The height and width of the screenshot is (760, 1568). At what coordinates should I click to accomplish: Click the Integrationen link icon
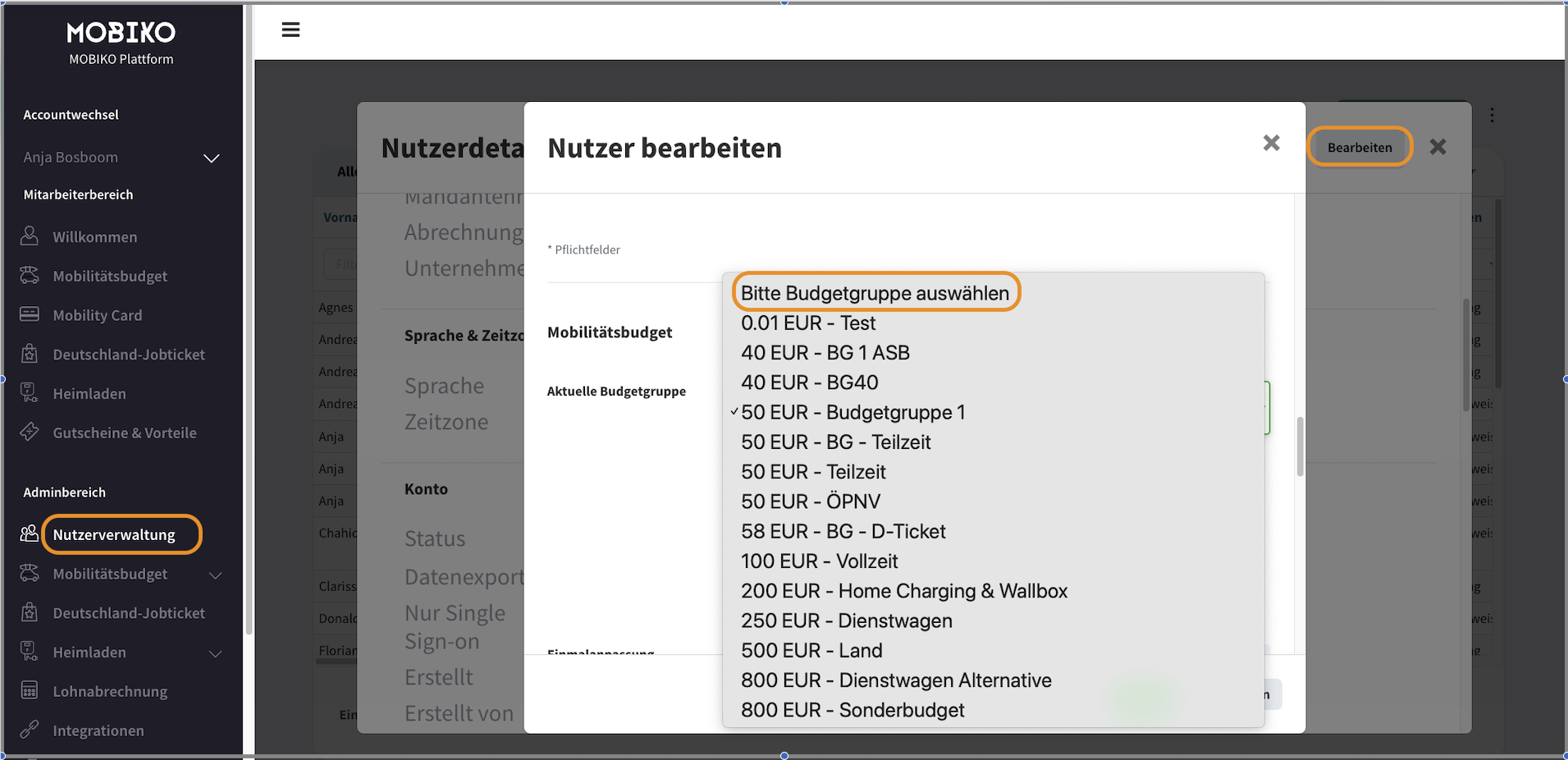pos(30,730)
